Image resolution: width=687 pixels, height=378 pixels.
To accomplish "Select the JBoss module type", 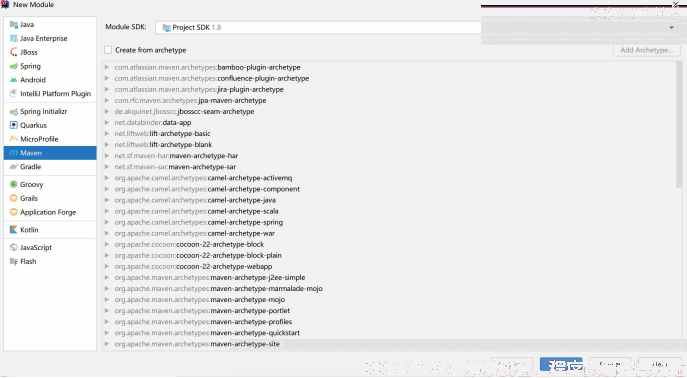I will click(28, 52).
